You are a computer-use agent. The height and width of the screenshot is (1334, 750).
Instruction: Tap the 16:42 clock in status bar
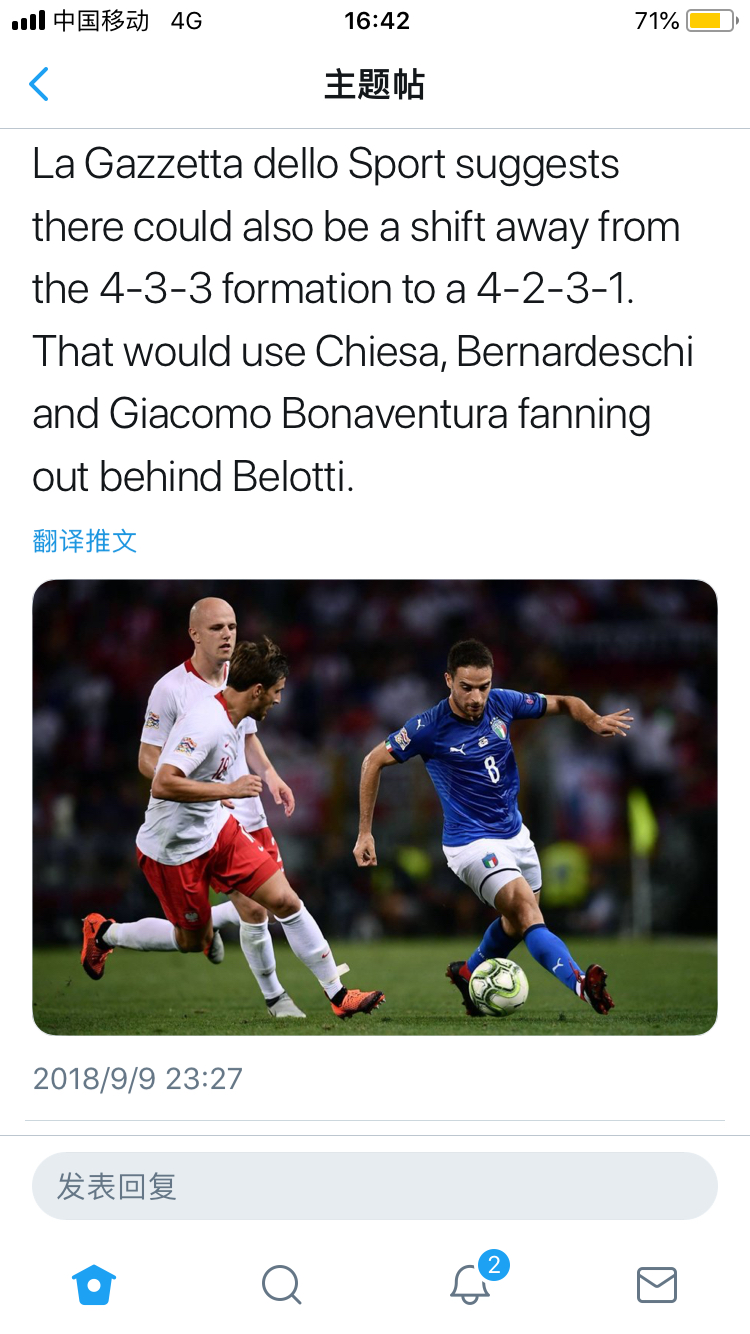(x=377, y=21)
